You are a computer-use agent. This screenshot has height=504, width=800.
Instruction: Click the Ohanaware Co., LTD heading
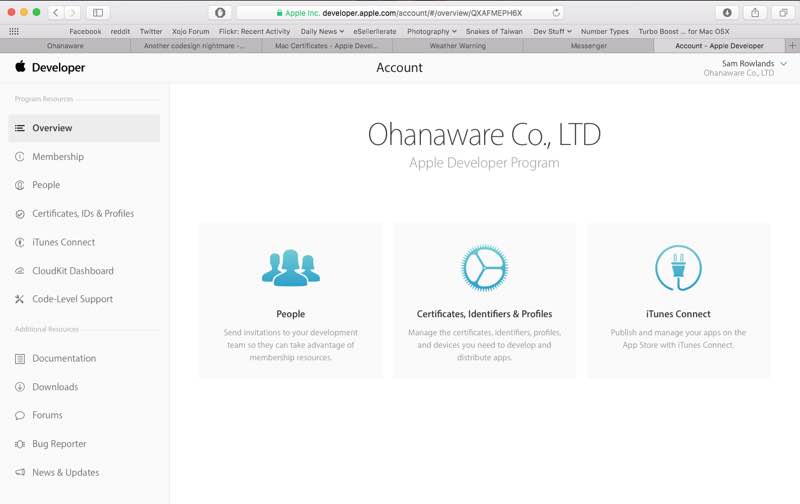click(x=484, y=135)
